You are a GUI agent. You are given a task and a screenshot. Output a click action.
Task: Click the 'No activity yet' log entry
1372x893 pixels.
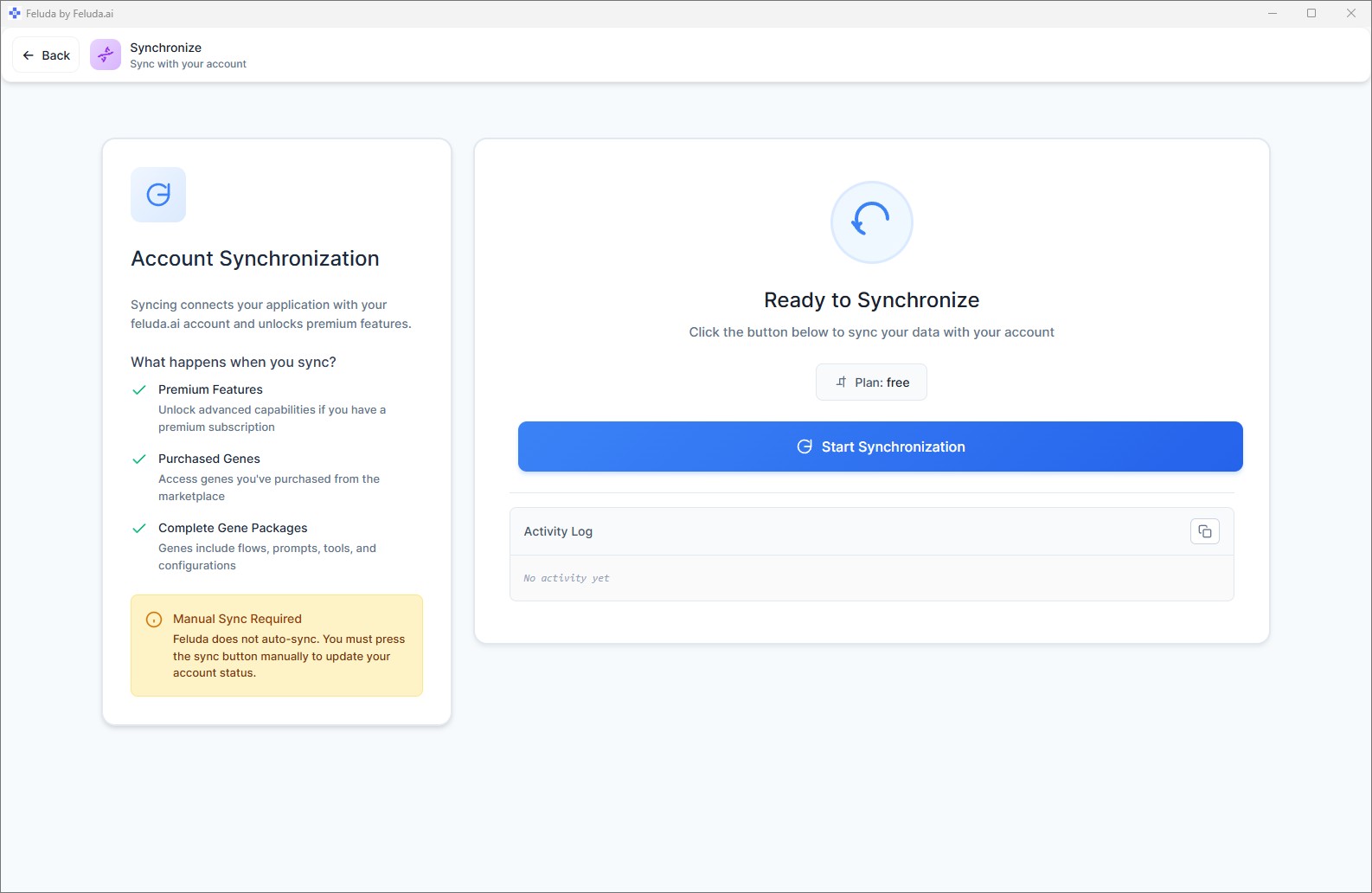click(x=567, y=578)
